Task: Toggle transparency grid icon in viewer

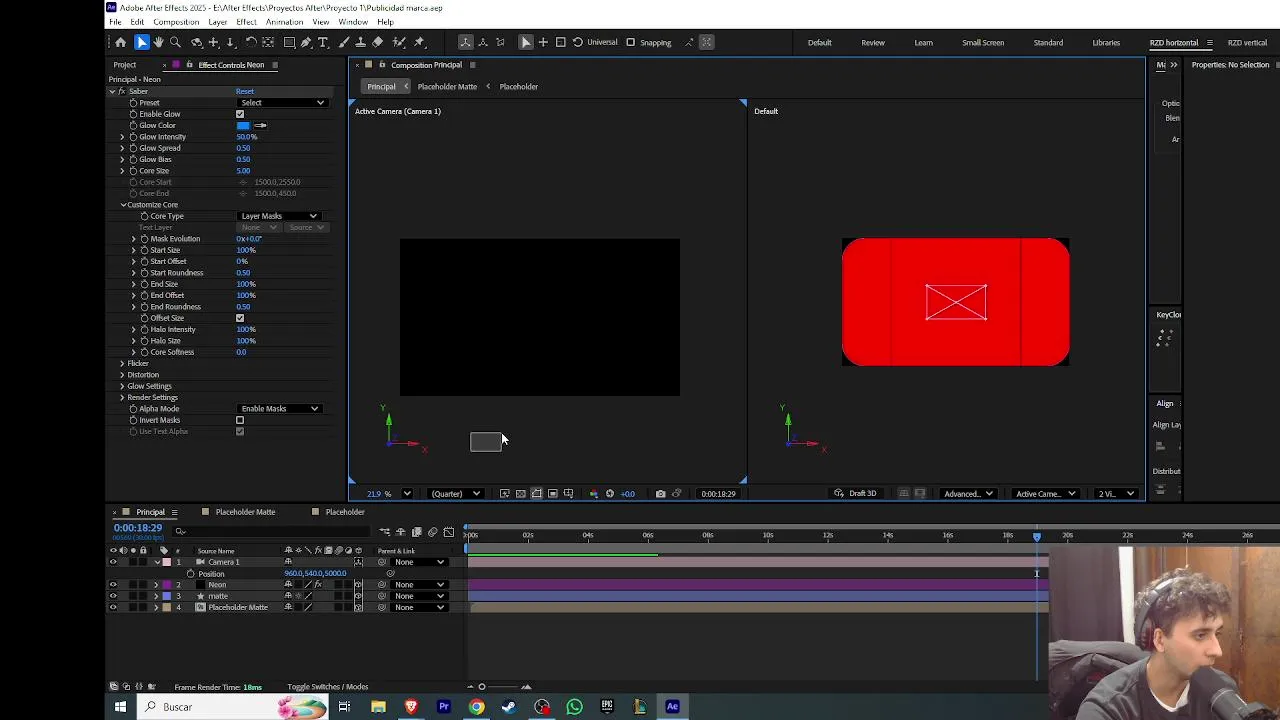Action: click(520, 494)
